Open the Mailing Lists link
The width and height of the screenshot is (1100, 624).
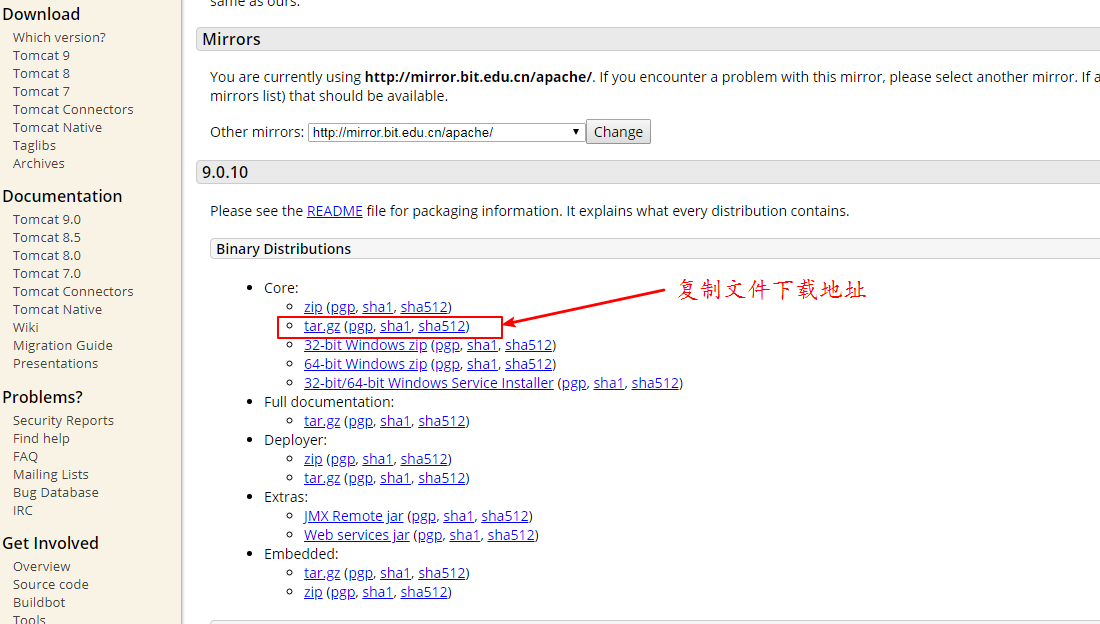click(51, 474)
